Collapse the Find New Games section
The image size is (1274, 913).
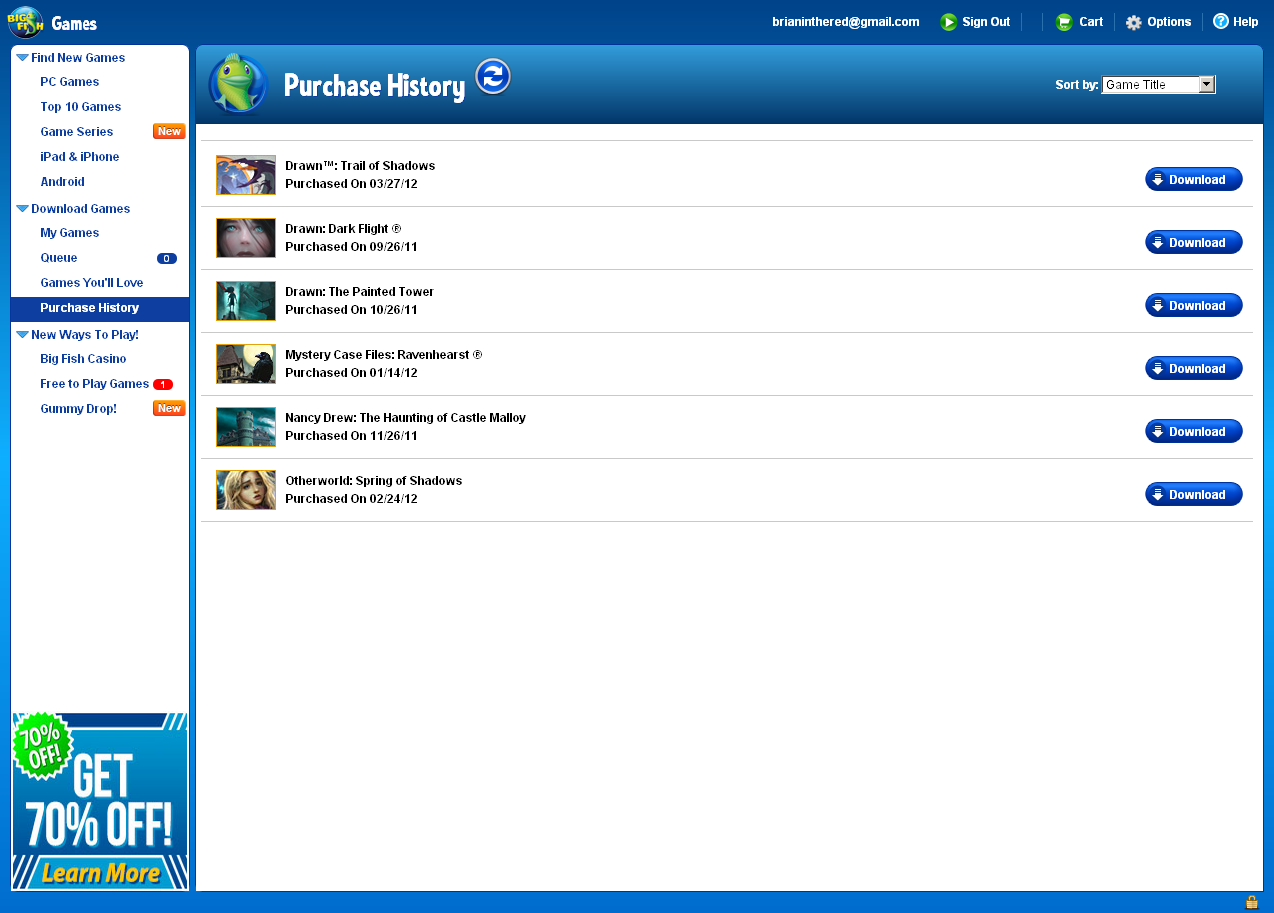pos(22,58)
